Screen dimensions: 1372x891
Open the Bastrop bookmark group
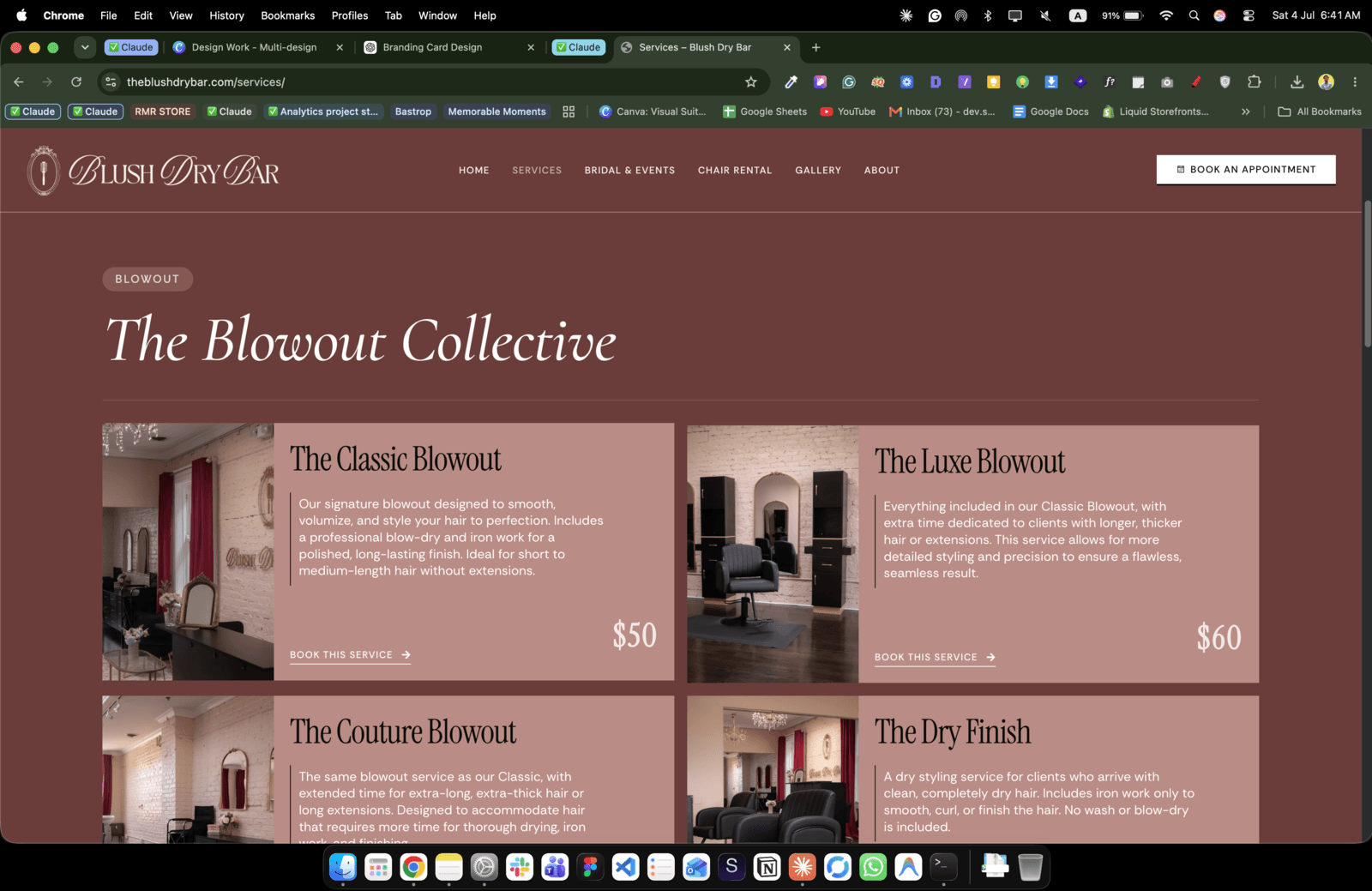pyautogui.click(x=413, y=111)
